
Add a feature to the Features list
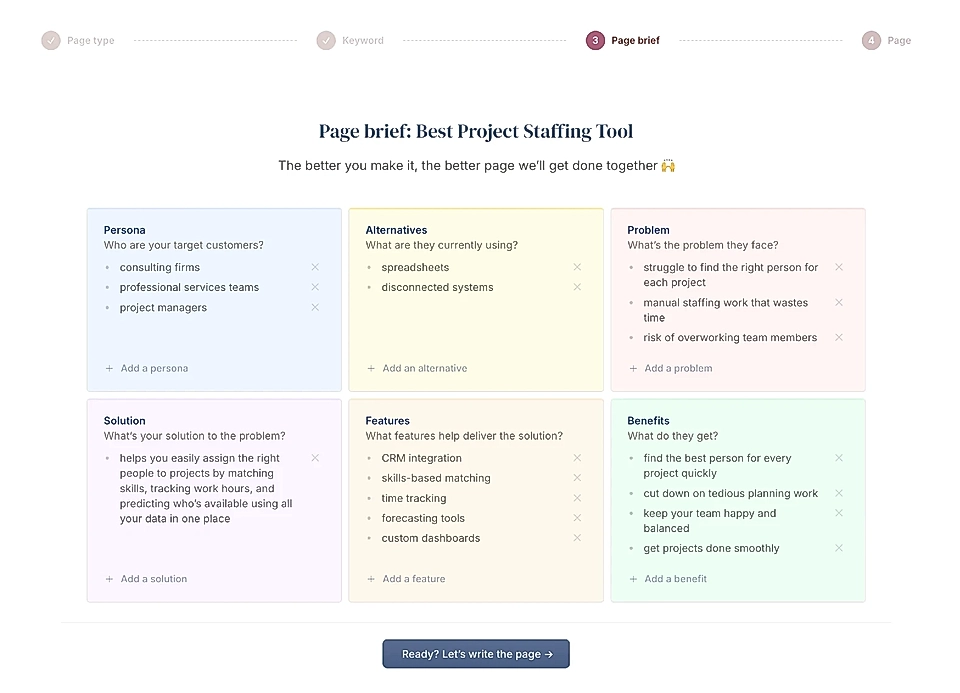[x=408, y=578]
